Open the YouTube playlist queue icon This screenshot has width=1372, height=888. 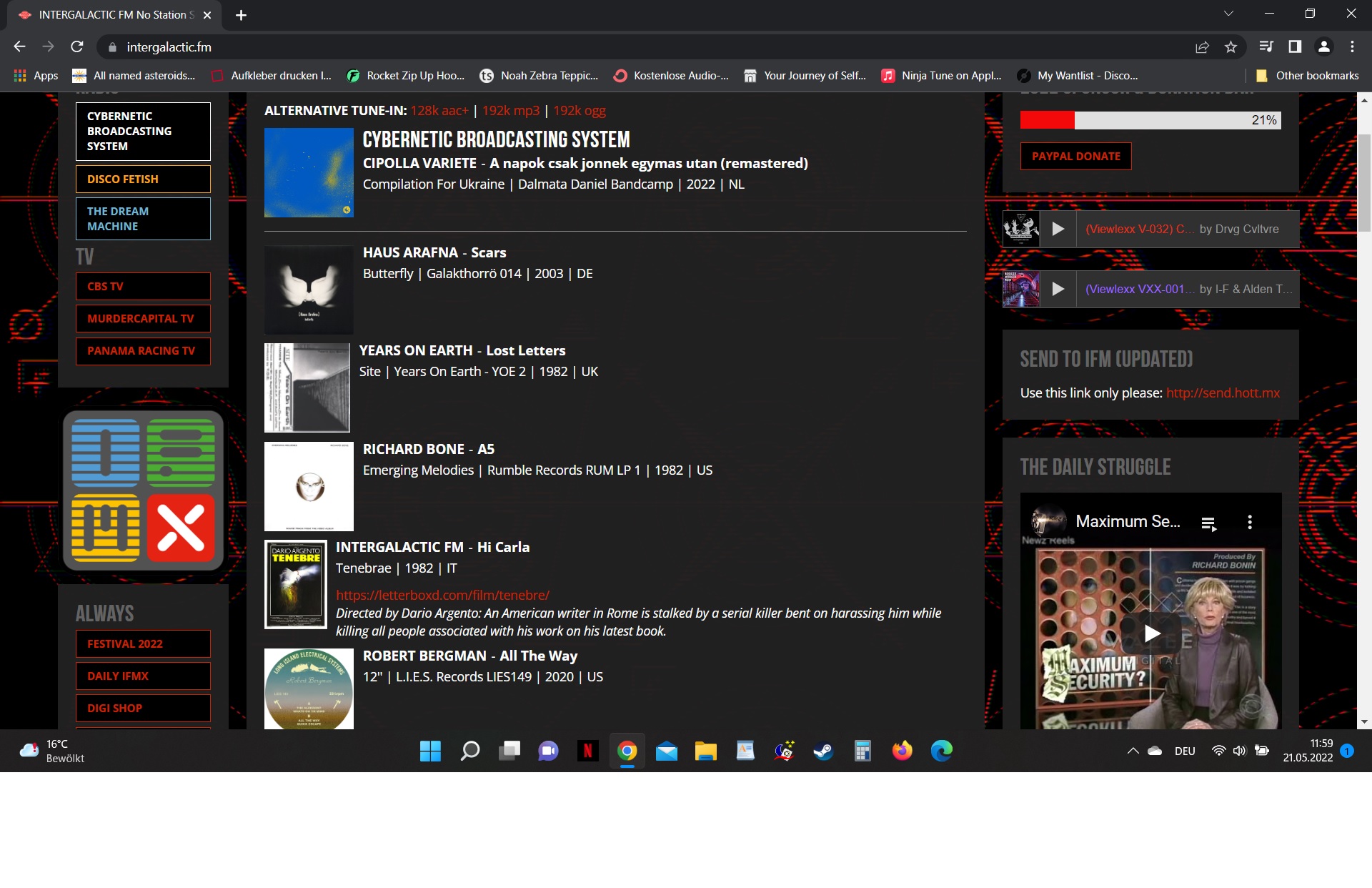(x=1208, y=523)
